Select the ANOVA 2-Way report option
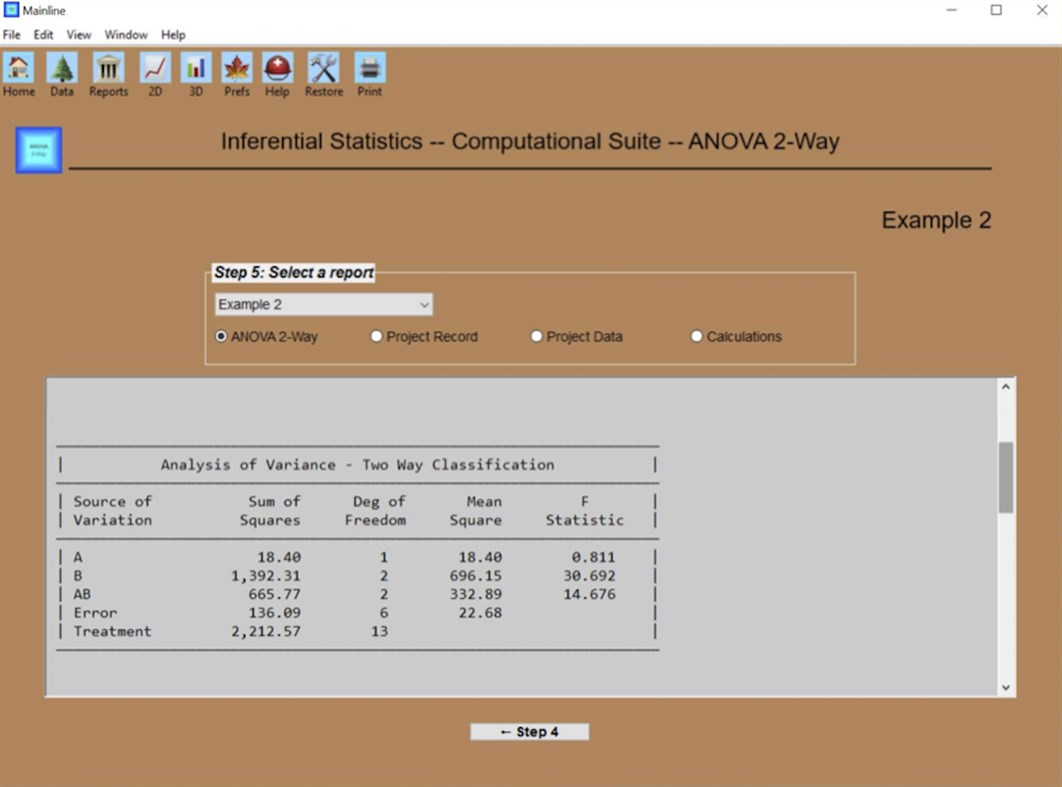1062x787 pixels. [221, 336]
